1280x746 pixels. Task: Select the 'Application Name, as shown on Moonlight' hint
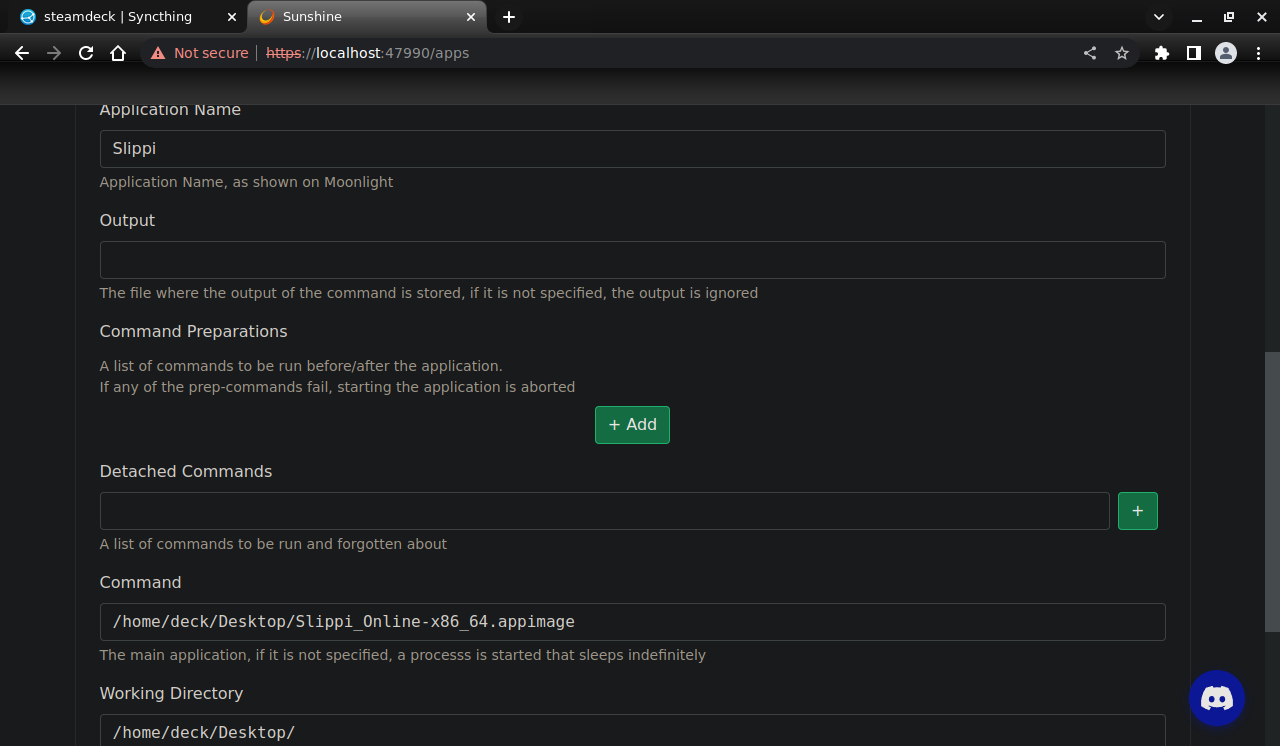click(x=246, y=182)
